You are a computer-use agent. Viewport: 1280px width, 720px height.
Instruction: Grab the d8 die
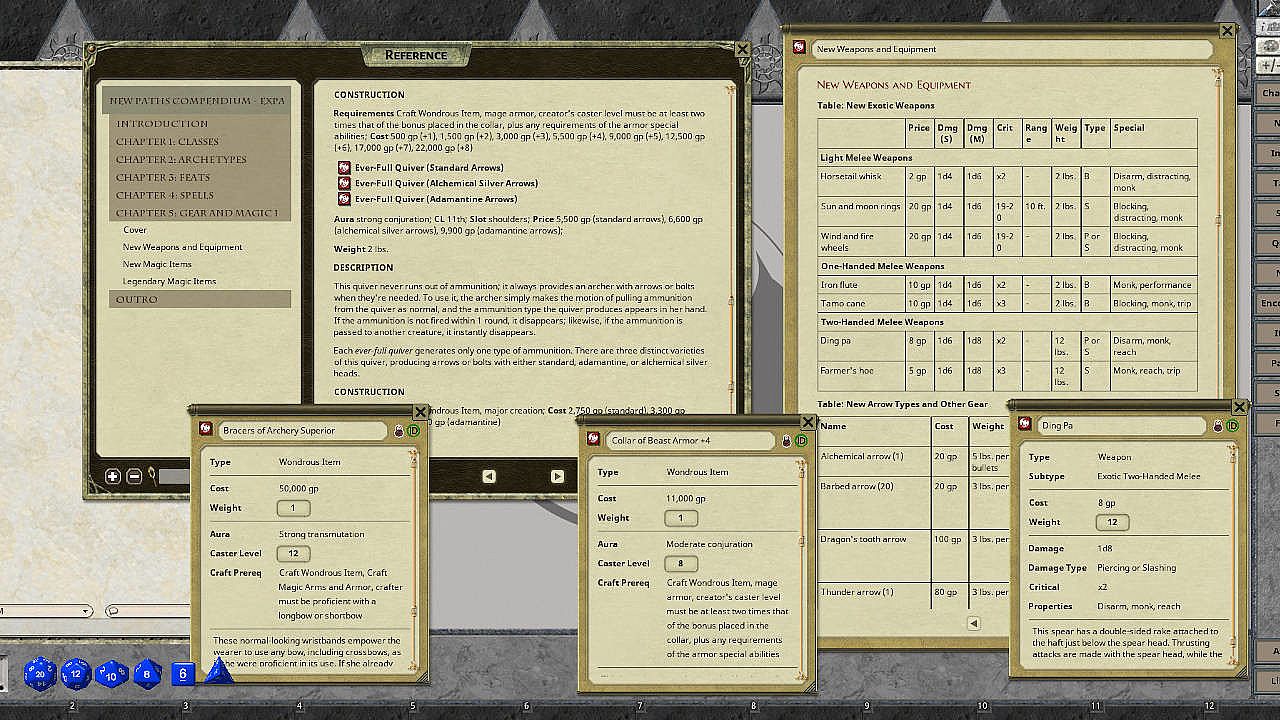[x=148, y=674]
